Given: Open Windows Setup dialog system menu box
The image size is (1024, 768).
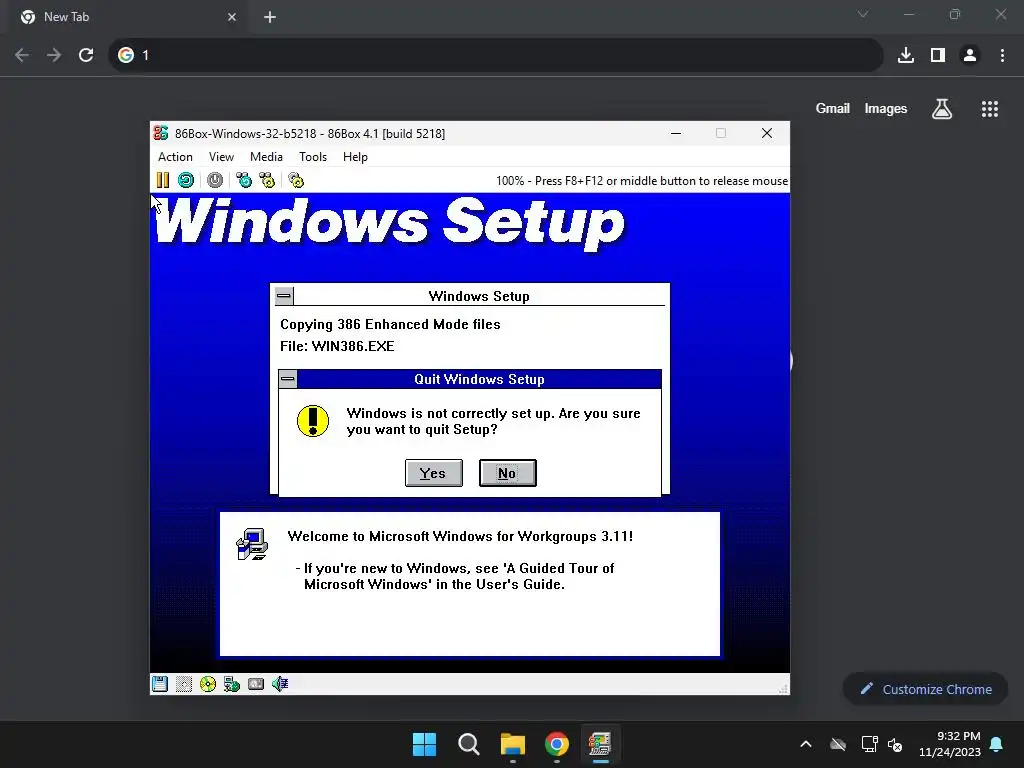Looking at the screenshot, I should 284,296.
